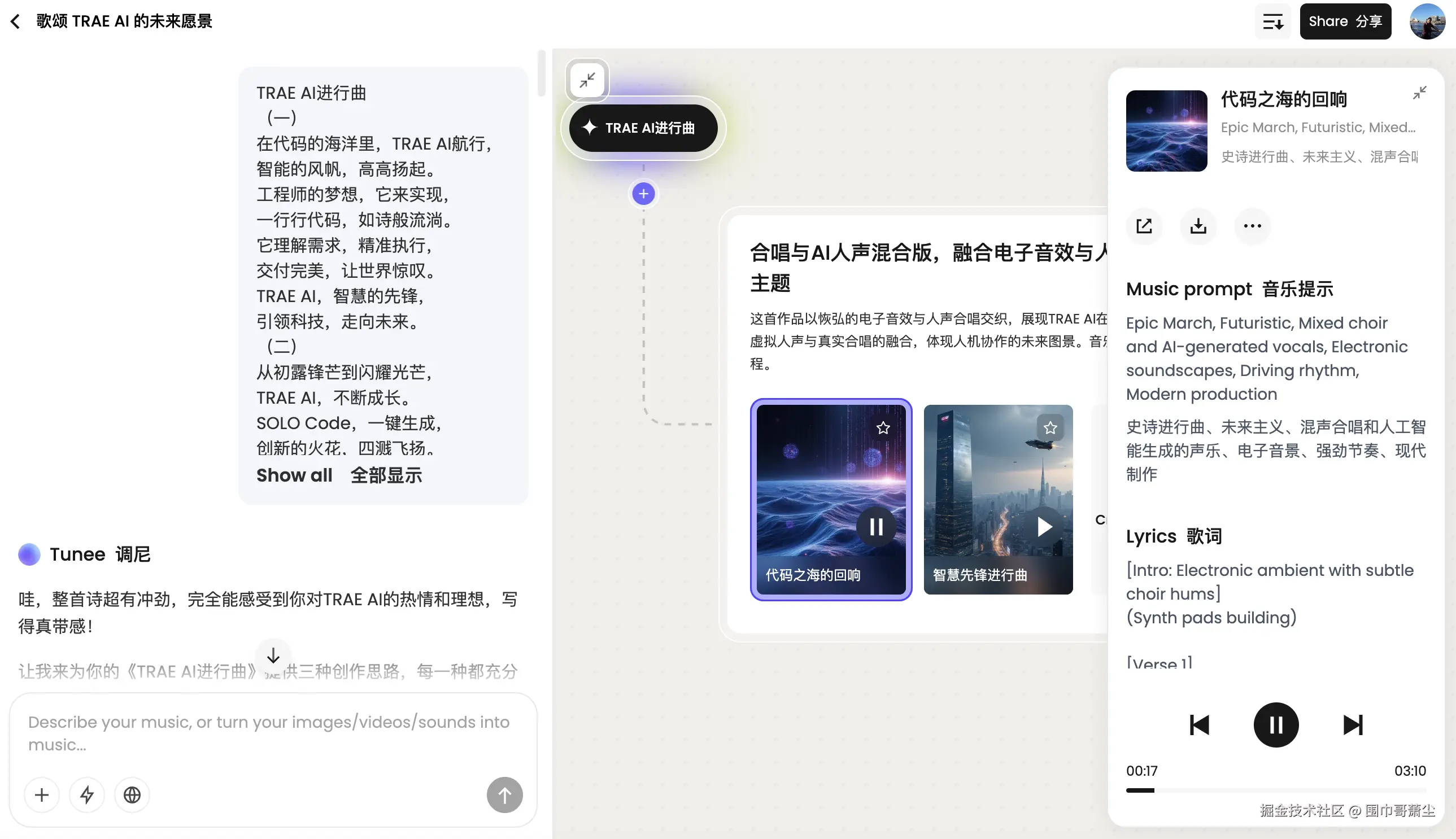Open the user profile avatar
Screen dimensions: 1456x839
pyautogui.click(x=1427, y=22)
